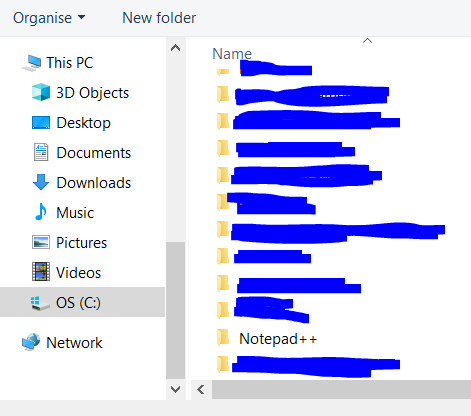Sort by the Name column header

[232, 54]
